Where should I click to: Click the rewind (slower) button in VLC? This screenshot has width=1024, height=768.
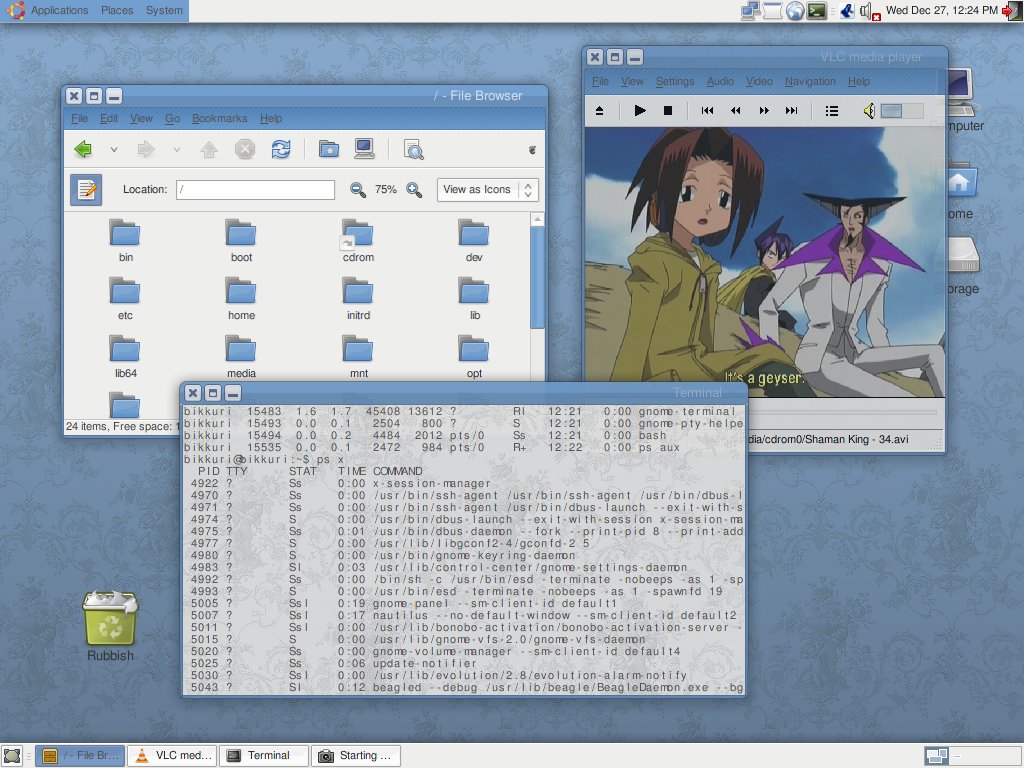click(x=735, y=111)
